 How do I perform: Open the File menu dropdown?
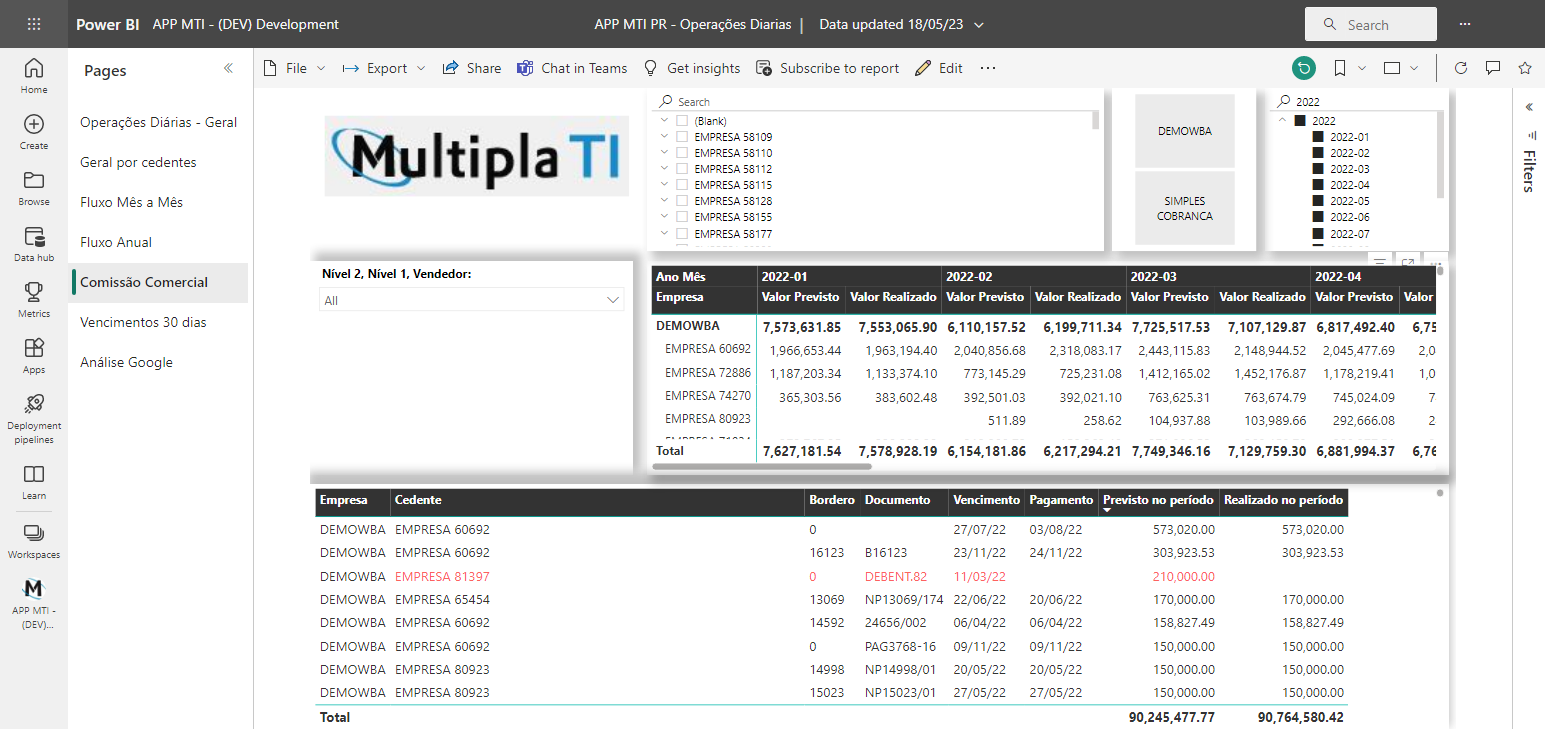tap(294, 68)
